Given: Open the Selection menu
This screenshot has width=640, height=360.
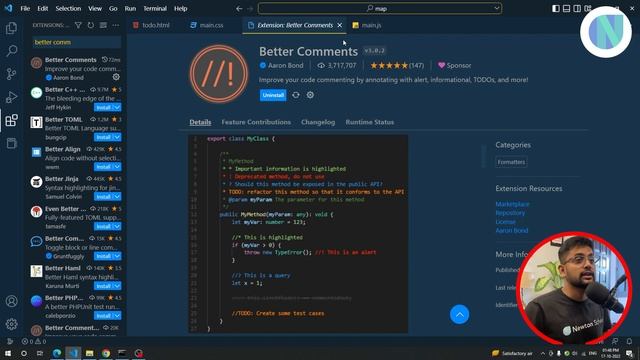Looking at the screenshot, I should 68,9.
